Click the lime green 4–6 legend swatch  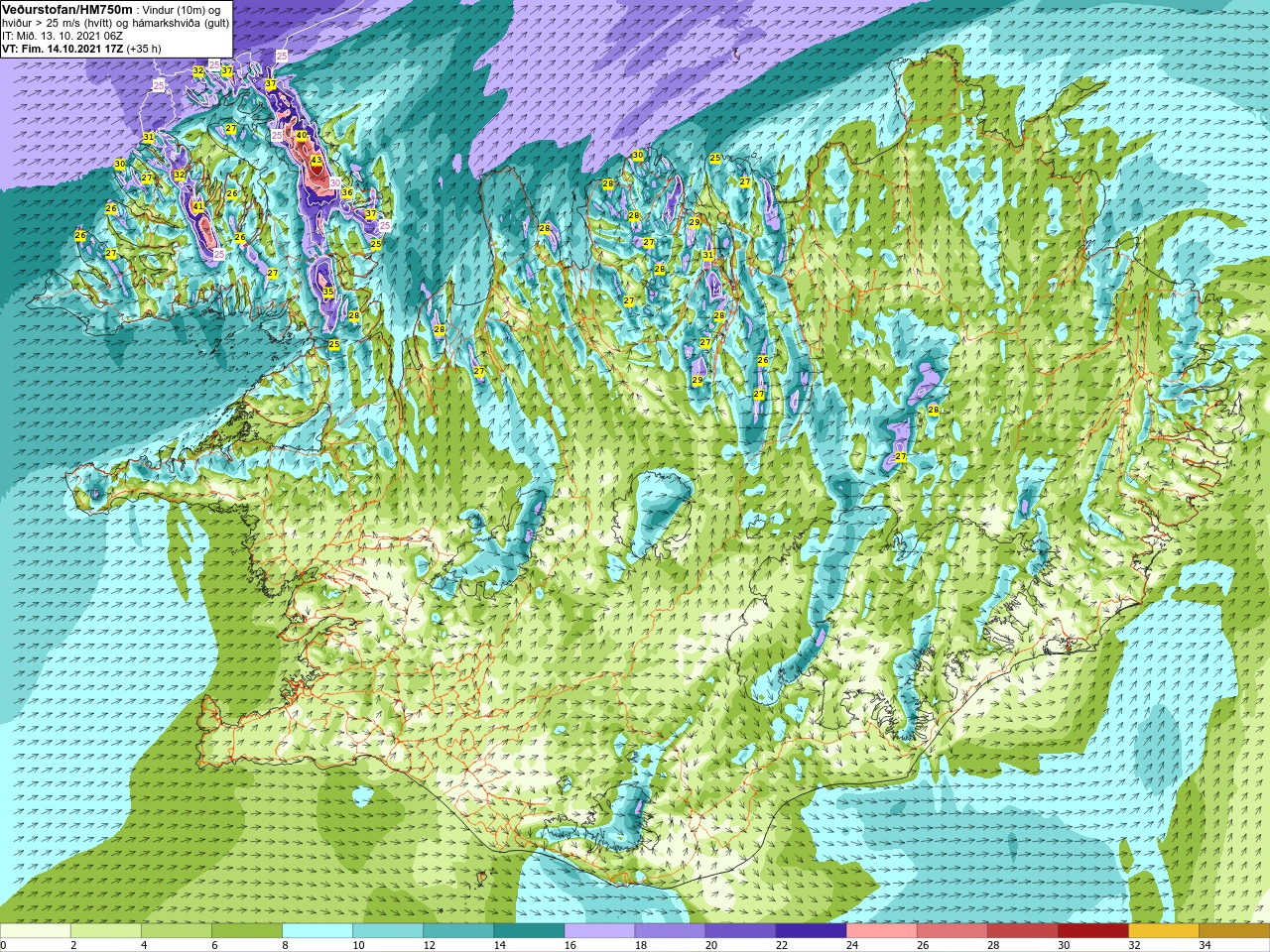pyautogui.click(x=177, y=931)
